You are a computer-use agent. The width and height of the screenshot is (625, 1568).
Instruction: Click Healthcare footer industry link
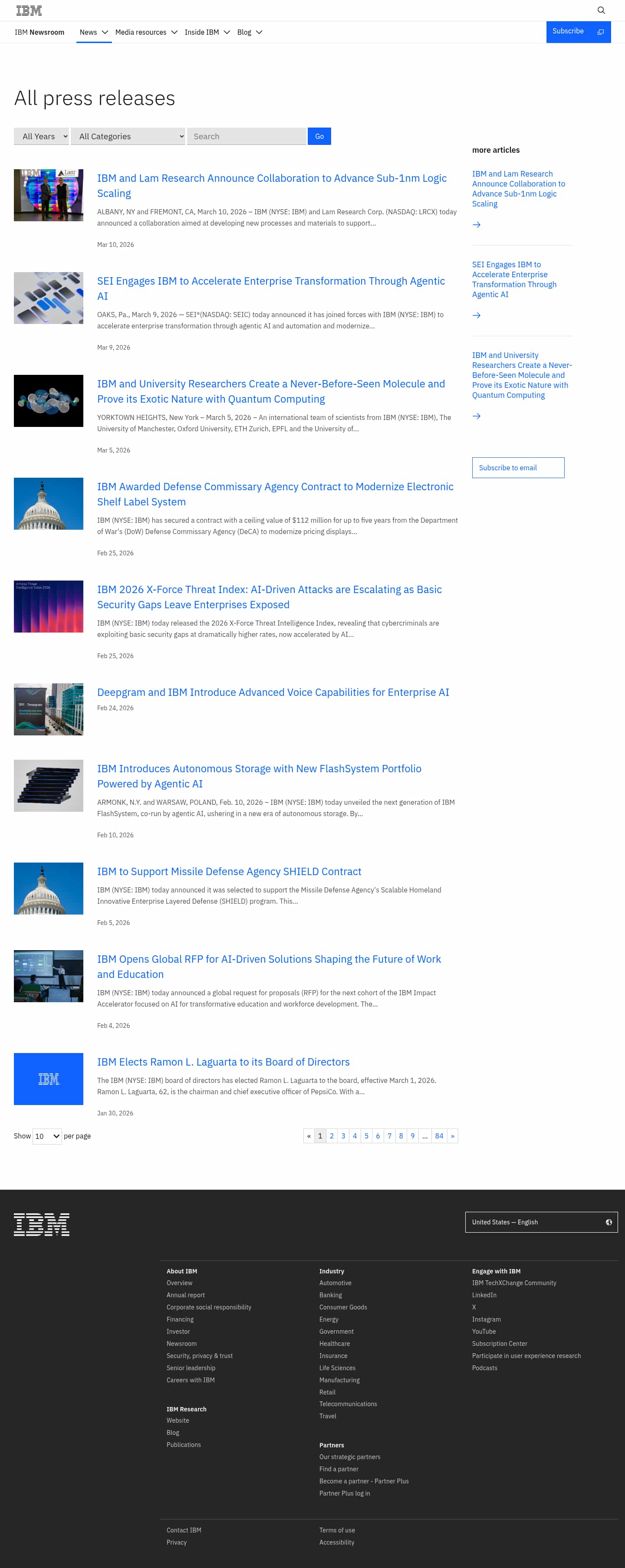click(335, 1343)
